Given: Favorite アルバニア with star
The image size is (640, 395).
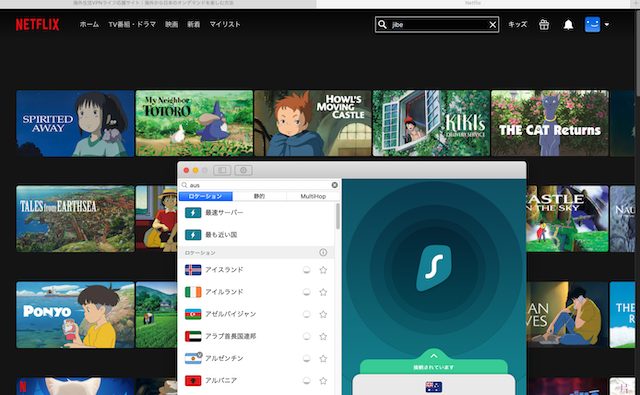Looking at the screenshot, I should [x=323, y=380].
